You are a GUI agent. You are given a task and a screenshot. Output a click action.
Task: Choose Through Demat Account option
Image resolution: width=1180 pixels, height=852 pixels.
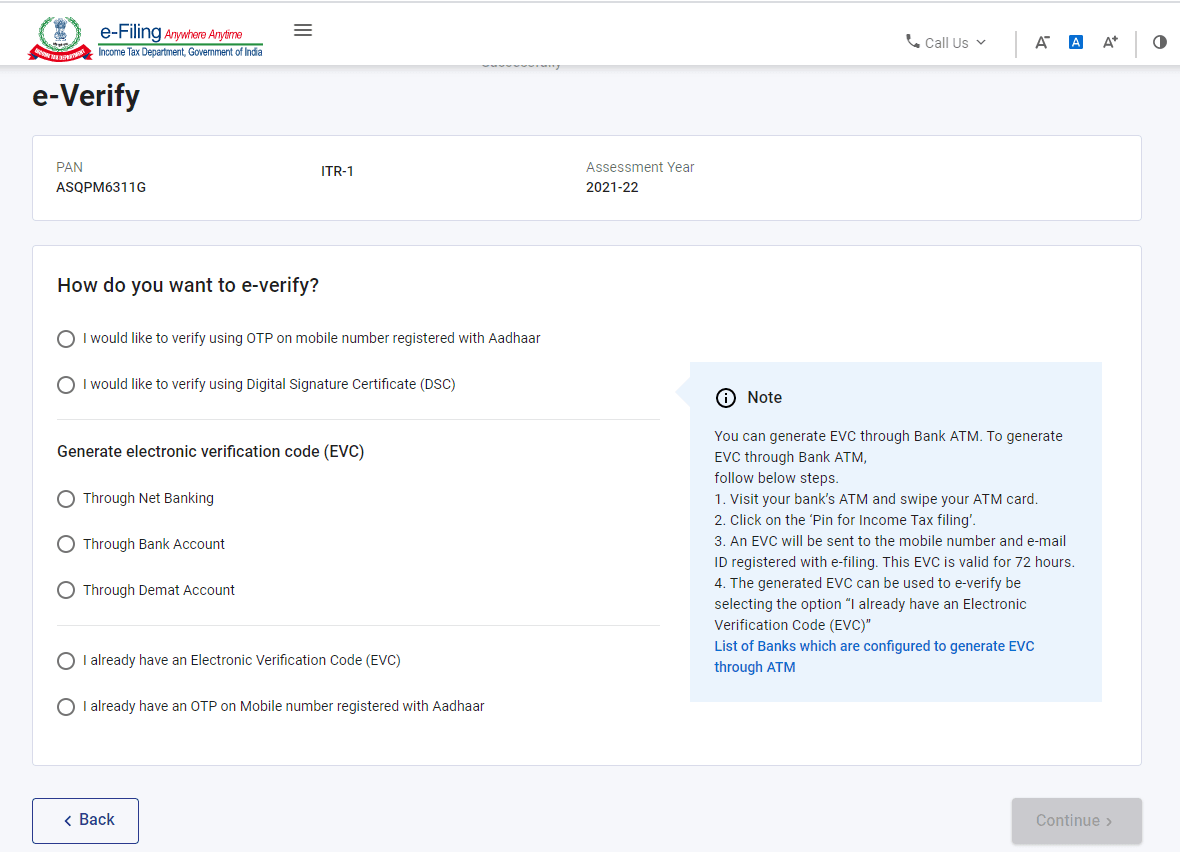tap(66, 591)
